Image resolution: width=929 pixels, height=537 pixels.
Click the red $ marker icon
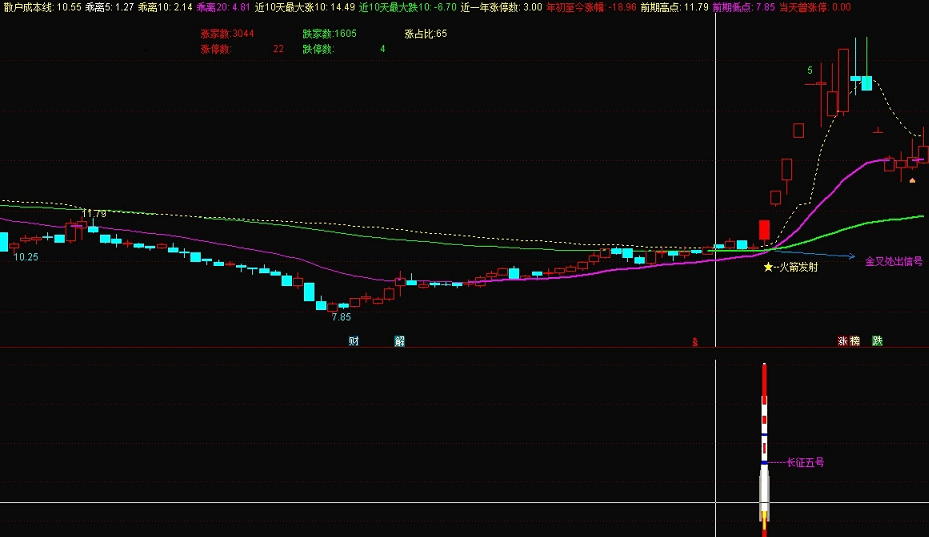695,342
